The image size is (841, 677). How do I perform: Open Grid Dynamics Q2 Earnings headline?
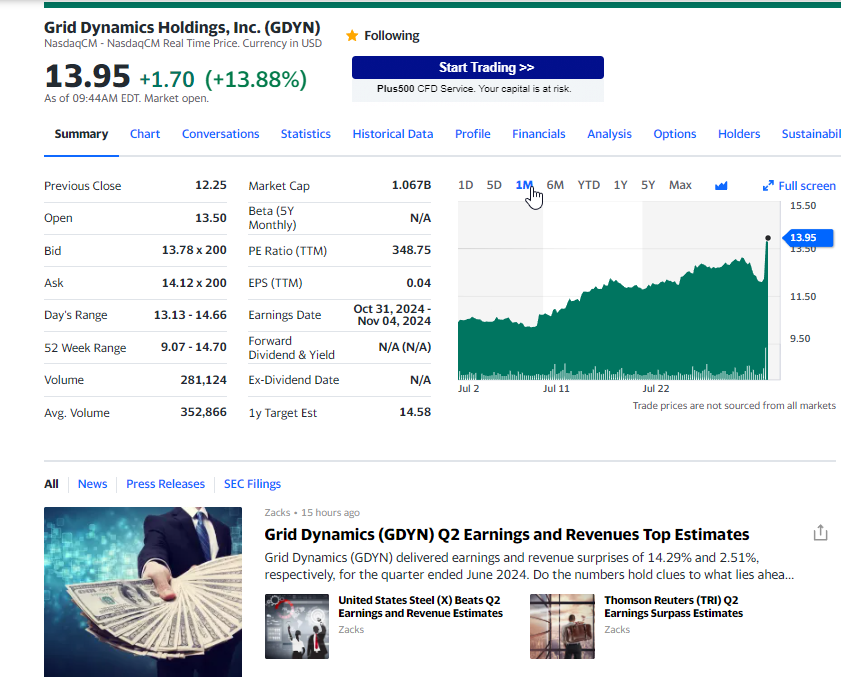click(x=506, y=535)
